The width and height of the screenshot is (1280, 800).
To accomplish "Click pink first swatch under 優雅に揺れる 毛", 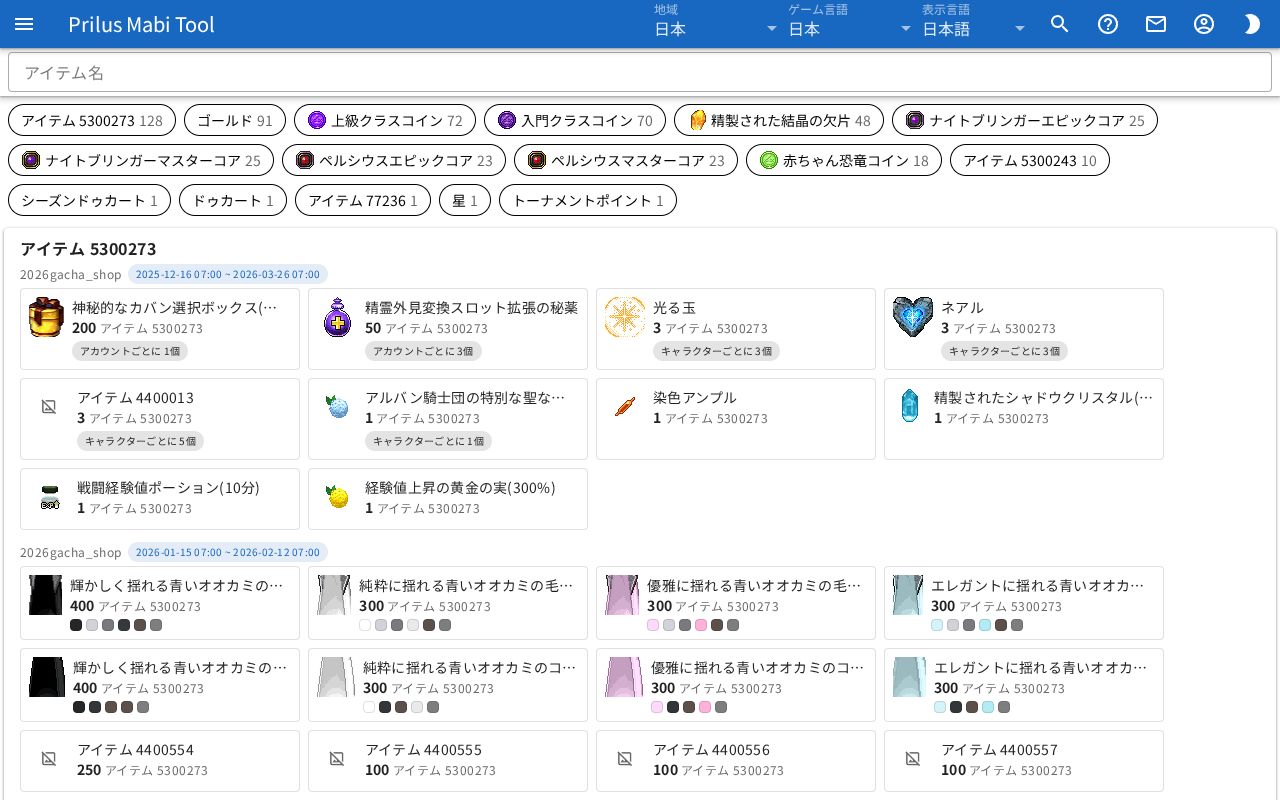I will tap(653, 625).
